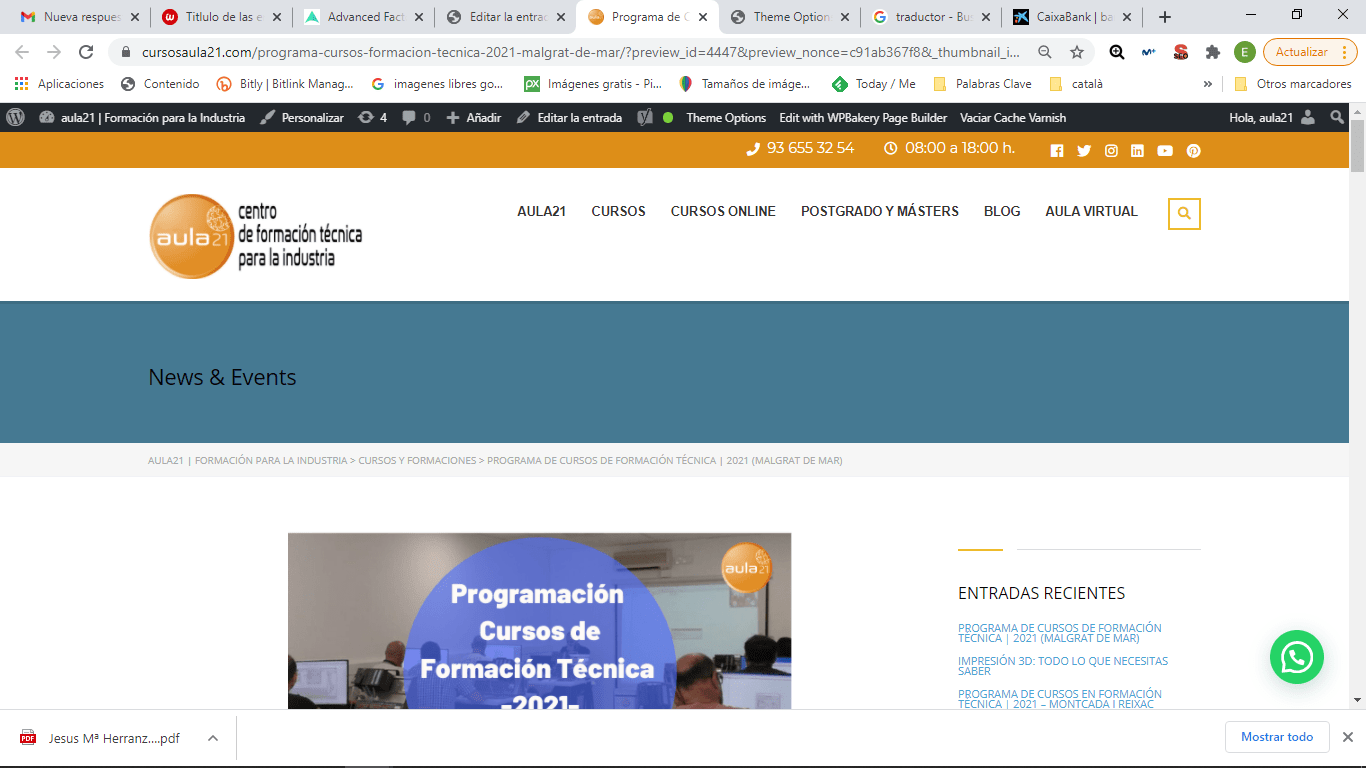The height and width of the screenshot is (768, 1366).
Task: Click the Programación Cursos featured image
Action: point(539,621)
